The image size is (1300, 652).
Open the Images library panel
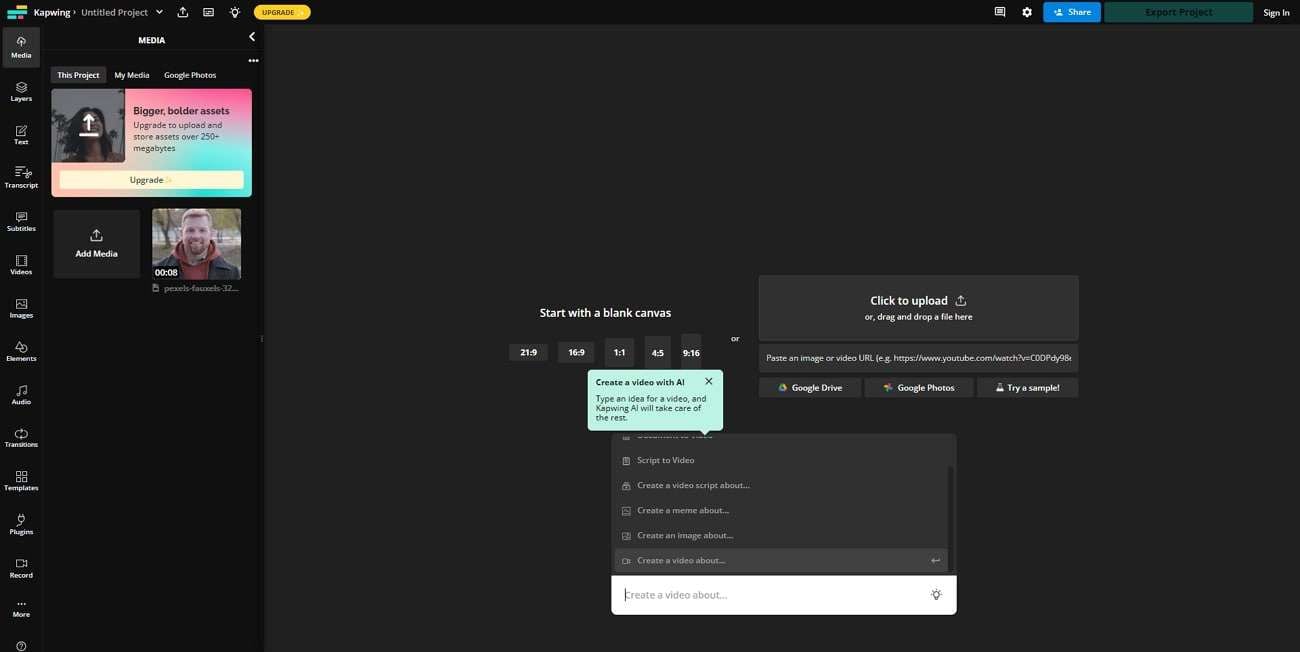click(x=21, y=308)
